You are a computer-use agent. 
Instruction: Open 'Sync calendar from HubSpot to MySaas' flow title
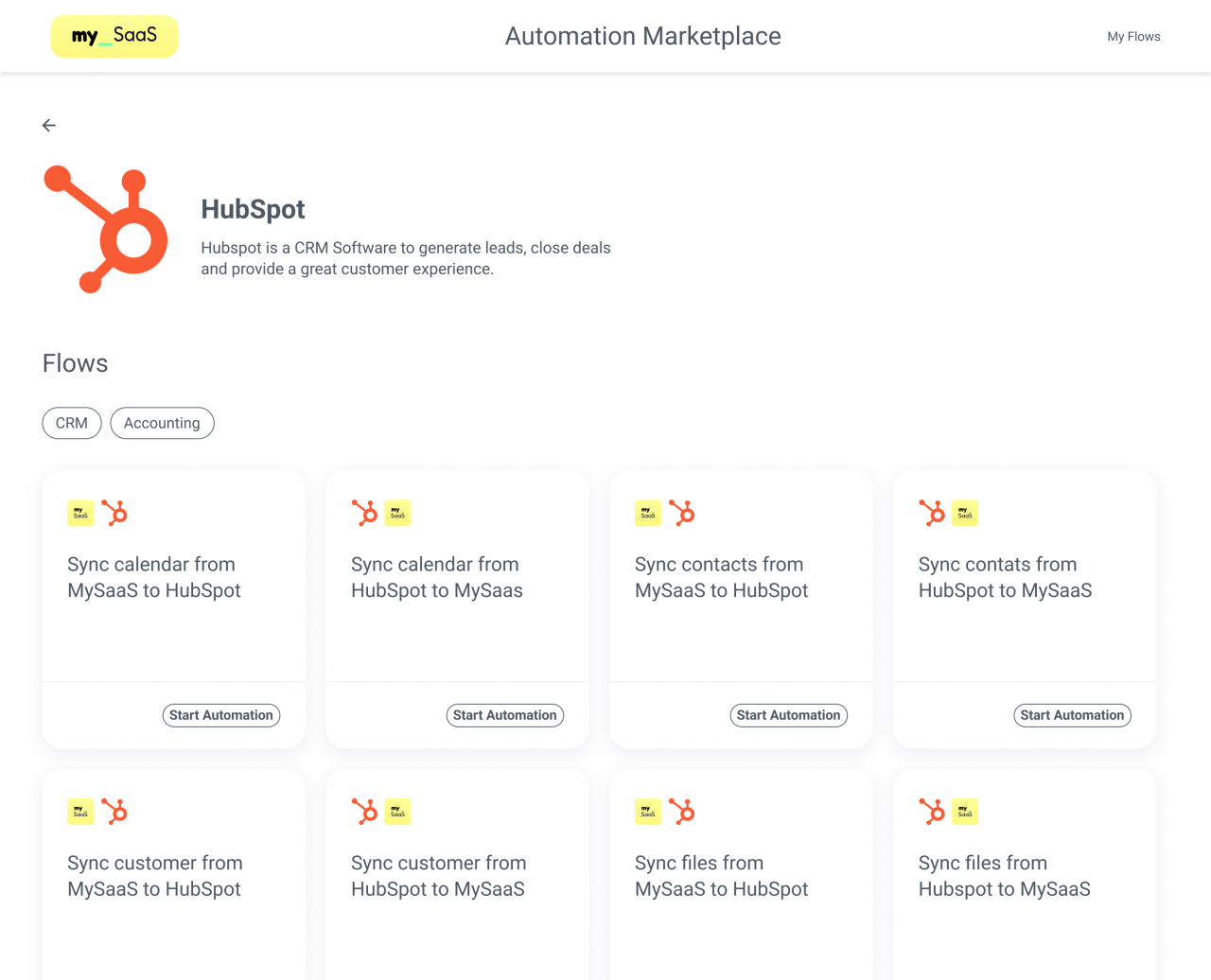(x=437, y=577)
